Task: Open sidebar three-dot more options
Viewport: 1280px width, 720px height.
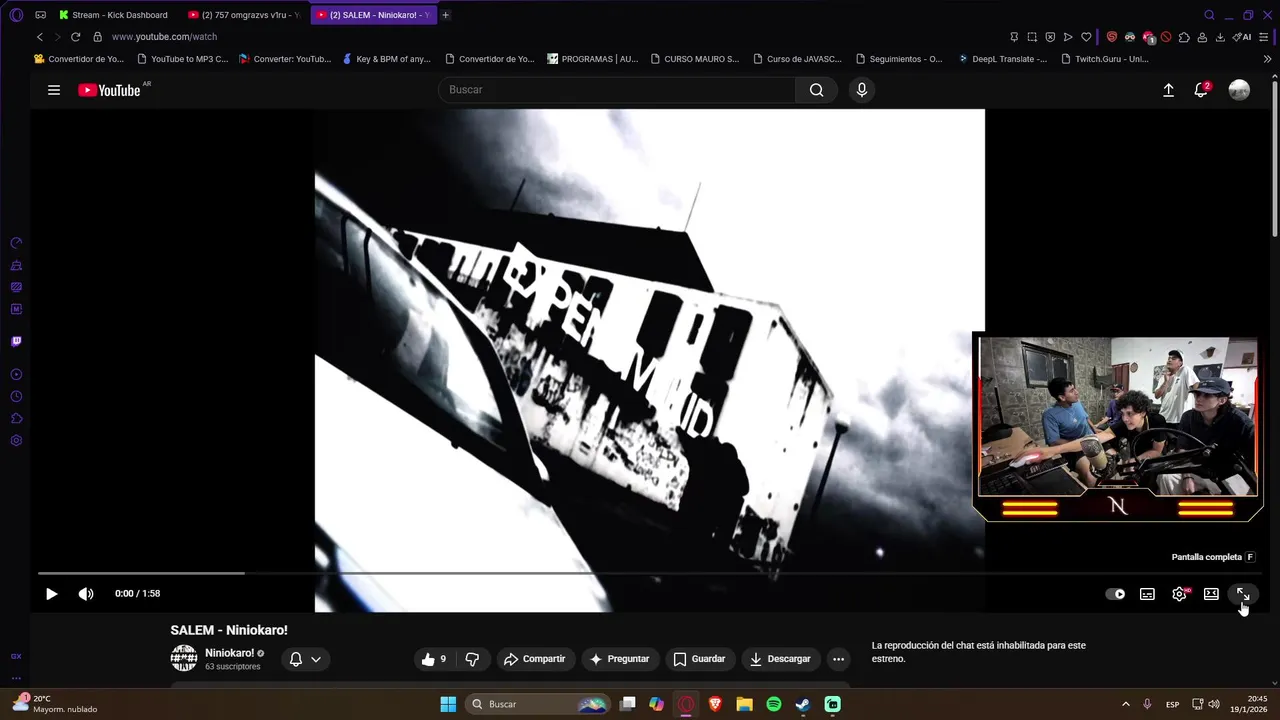Action: pyautogui.click(x=16, y=678)
